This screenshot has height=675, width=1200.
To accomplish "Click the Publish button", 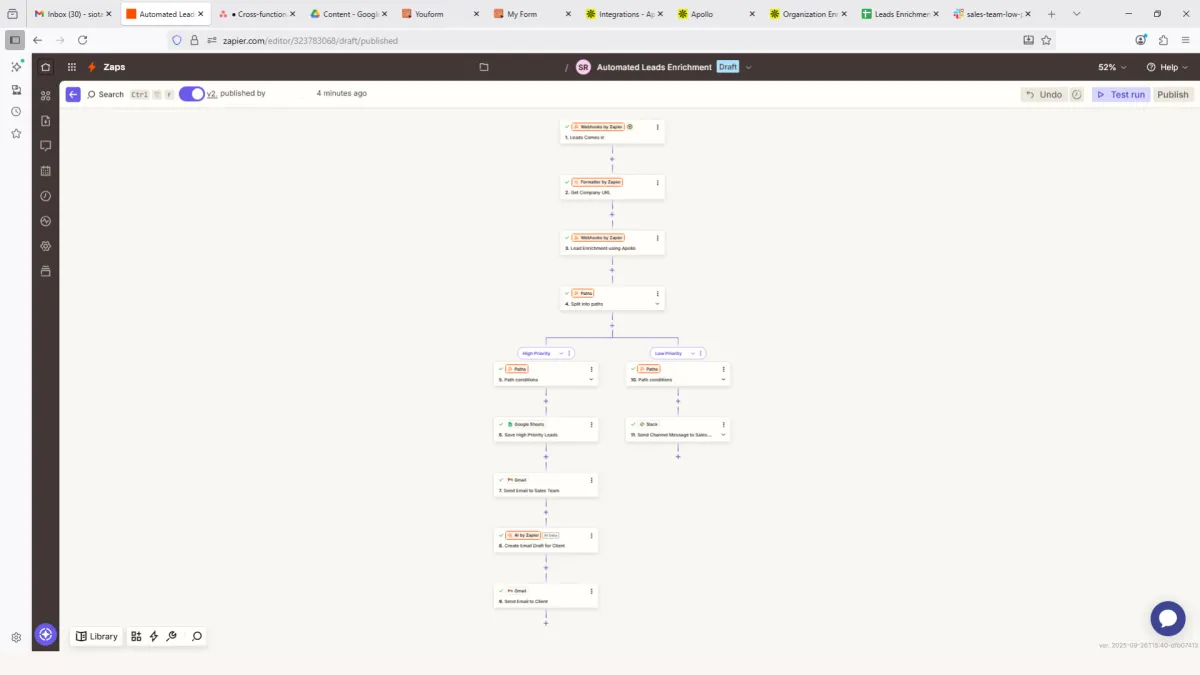I will click(x=1173, y=94).
